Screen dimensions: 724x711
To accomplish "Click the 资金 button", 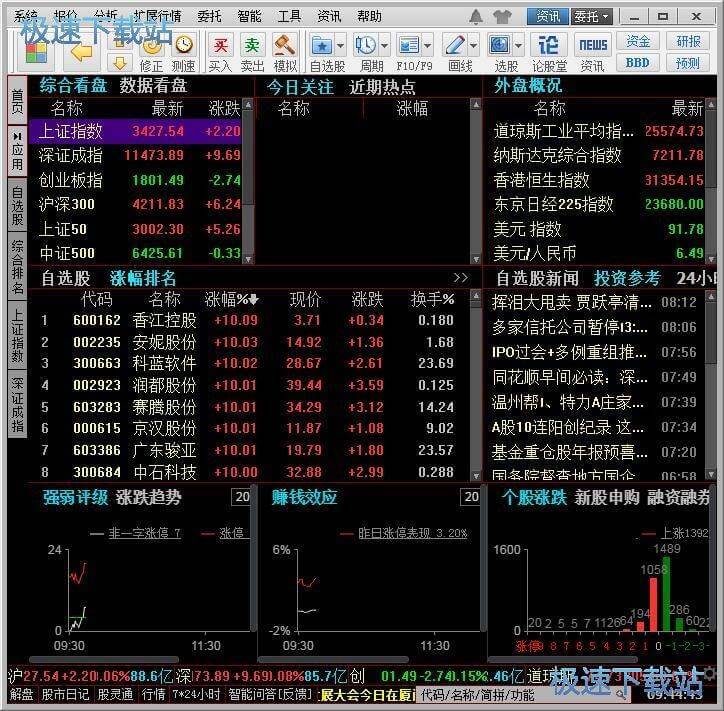I will [x=638, y=42].
